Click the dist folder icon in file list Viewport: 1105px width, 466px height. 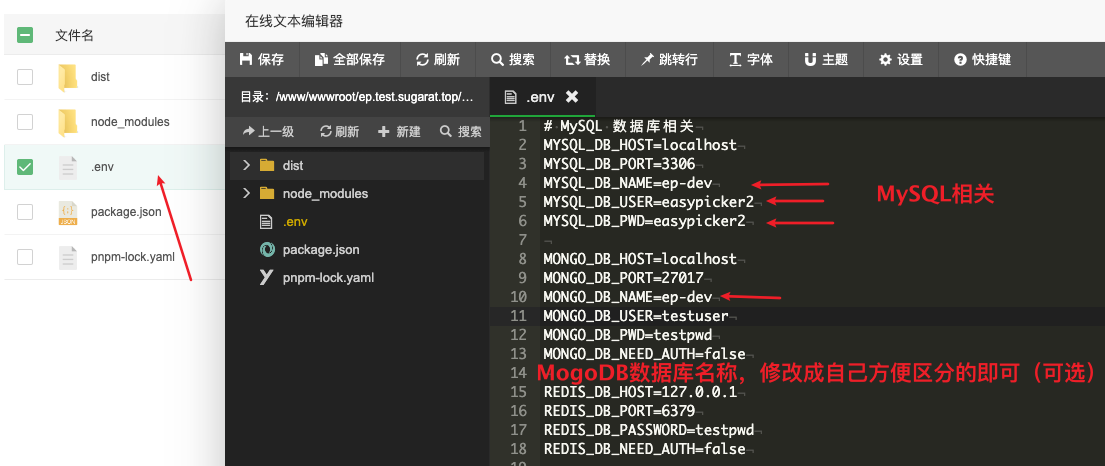pyautogui.click(x=68, y=78)
